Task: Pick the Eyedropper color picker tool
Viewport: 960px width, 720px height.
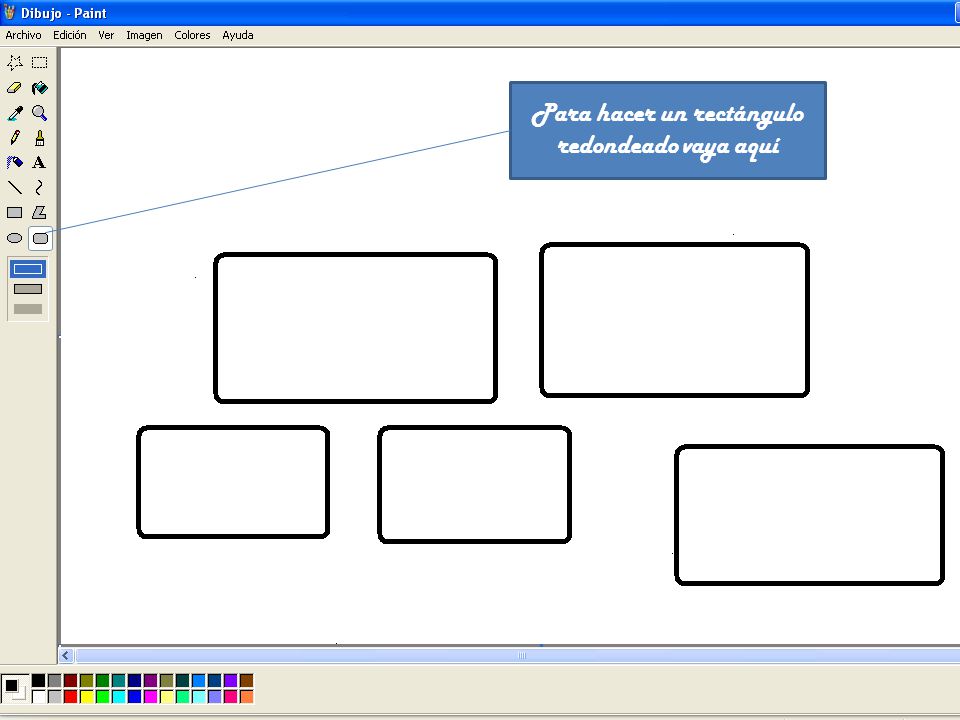Action: pos(15,113)
